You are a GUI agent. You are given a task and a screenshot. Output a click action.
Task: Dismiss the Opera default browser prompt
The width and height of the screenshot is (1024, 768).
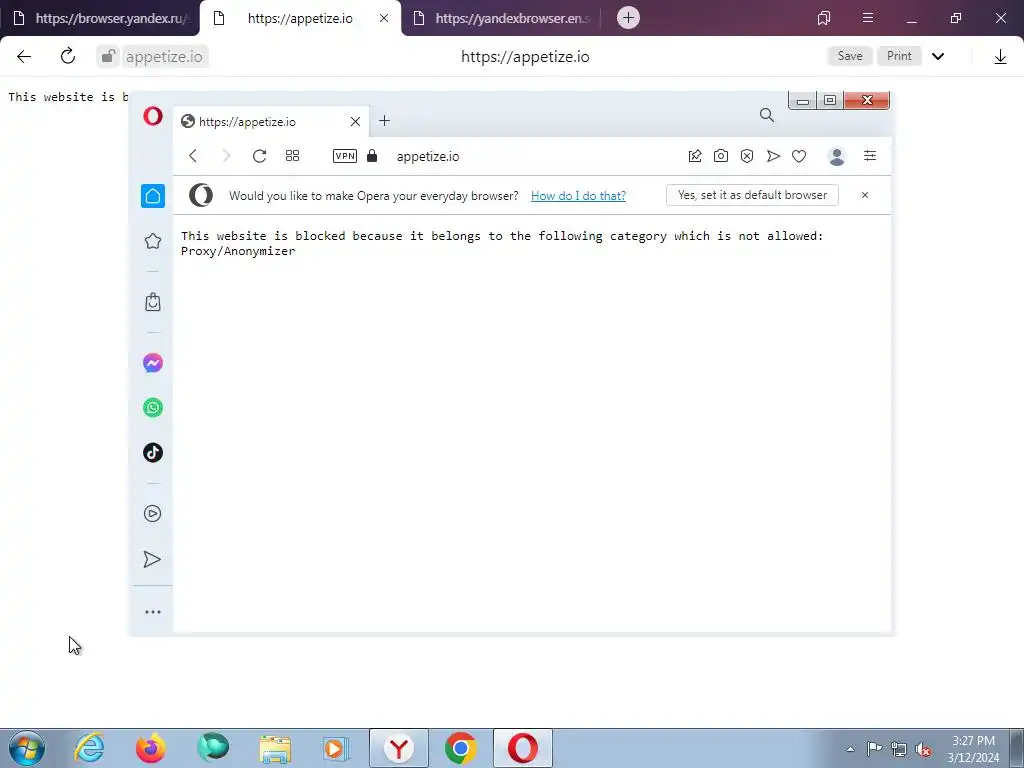point(865,195)
